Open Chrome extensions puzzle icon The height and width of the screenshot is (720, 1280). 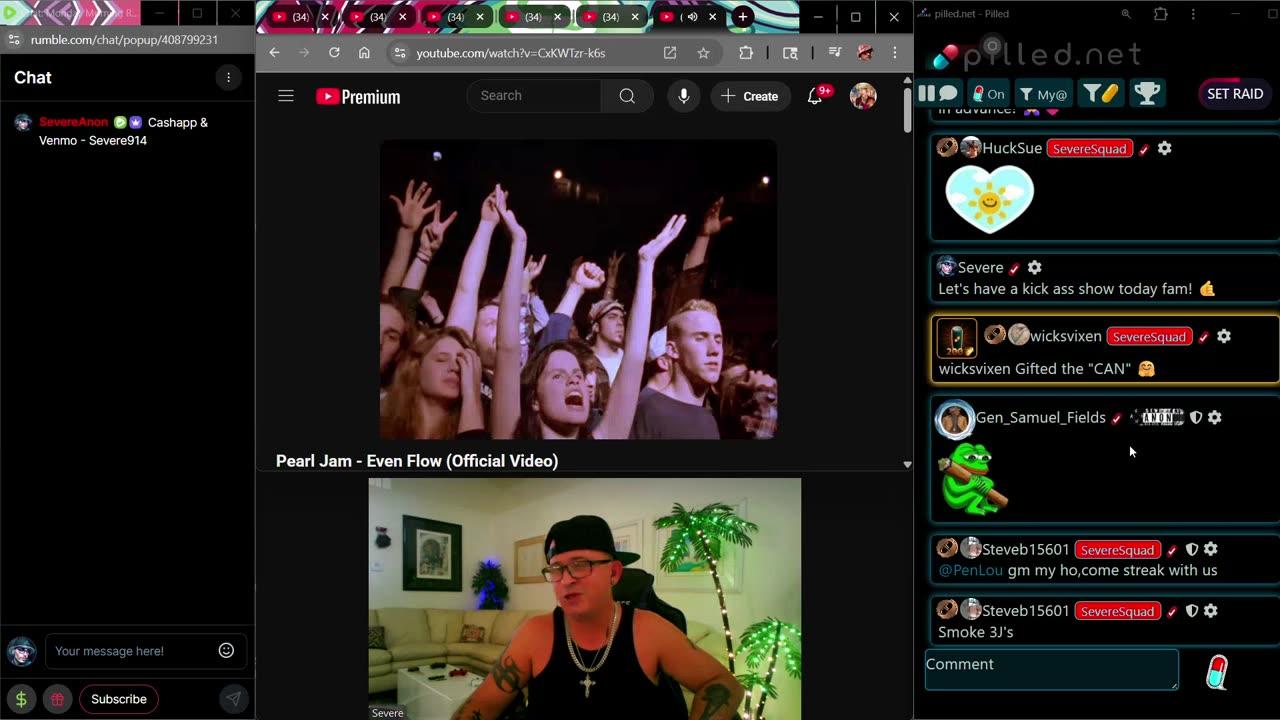coord(746,53)
